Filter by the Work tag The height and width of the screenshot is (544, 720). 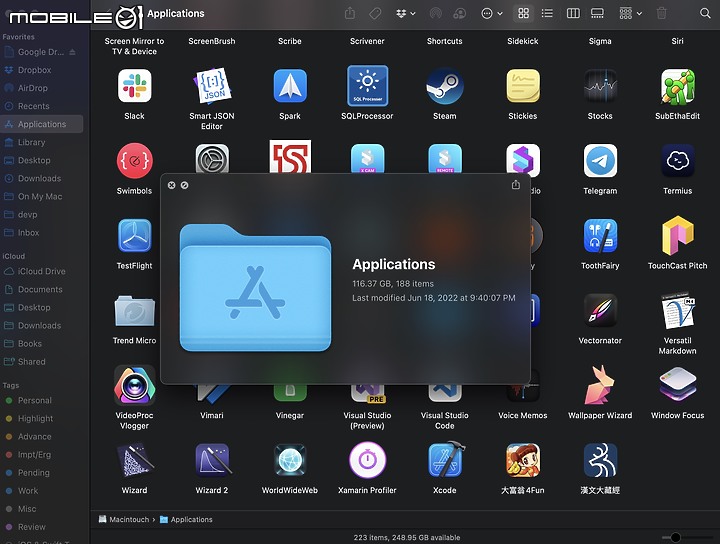[x=42, y=491]
